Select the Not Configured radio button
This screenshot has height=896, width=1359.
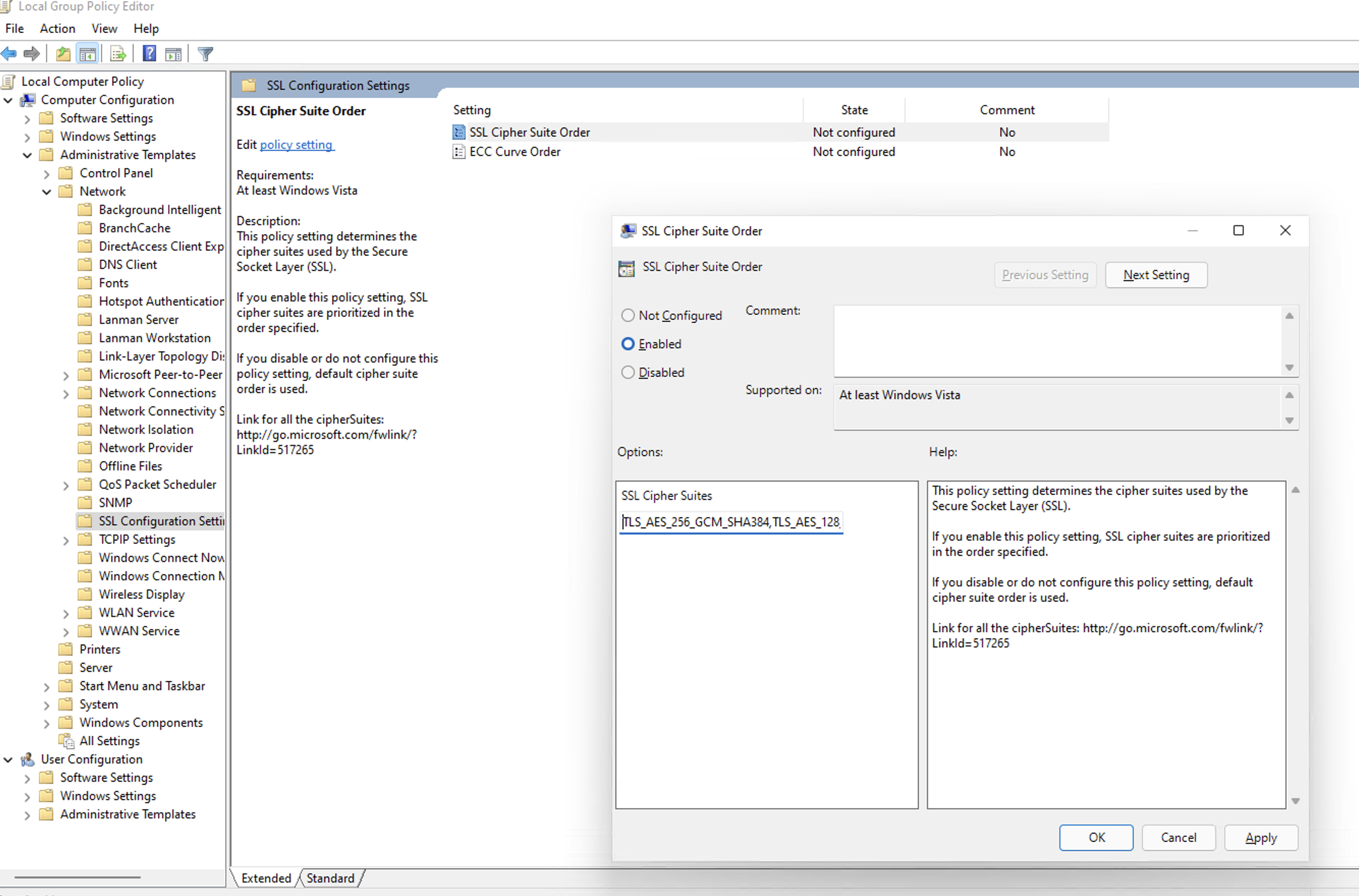click(x=628, y=315)
